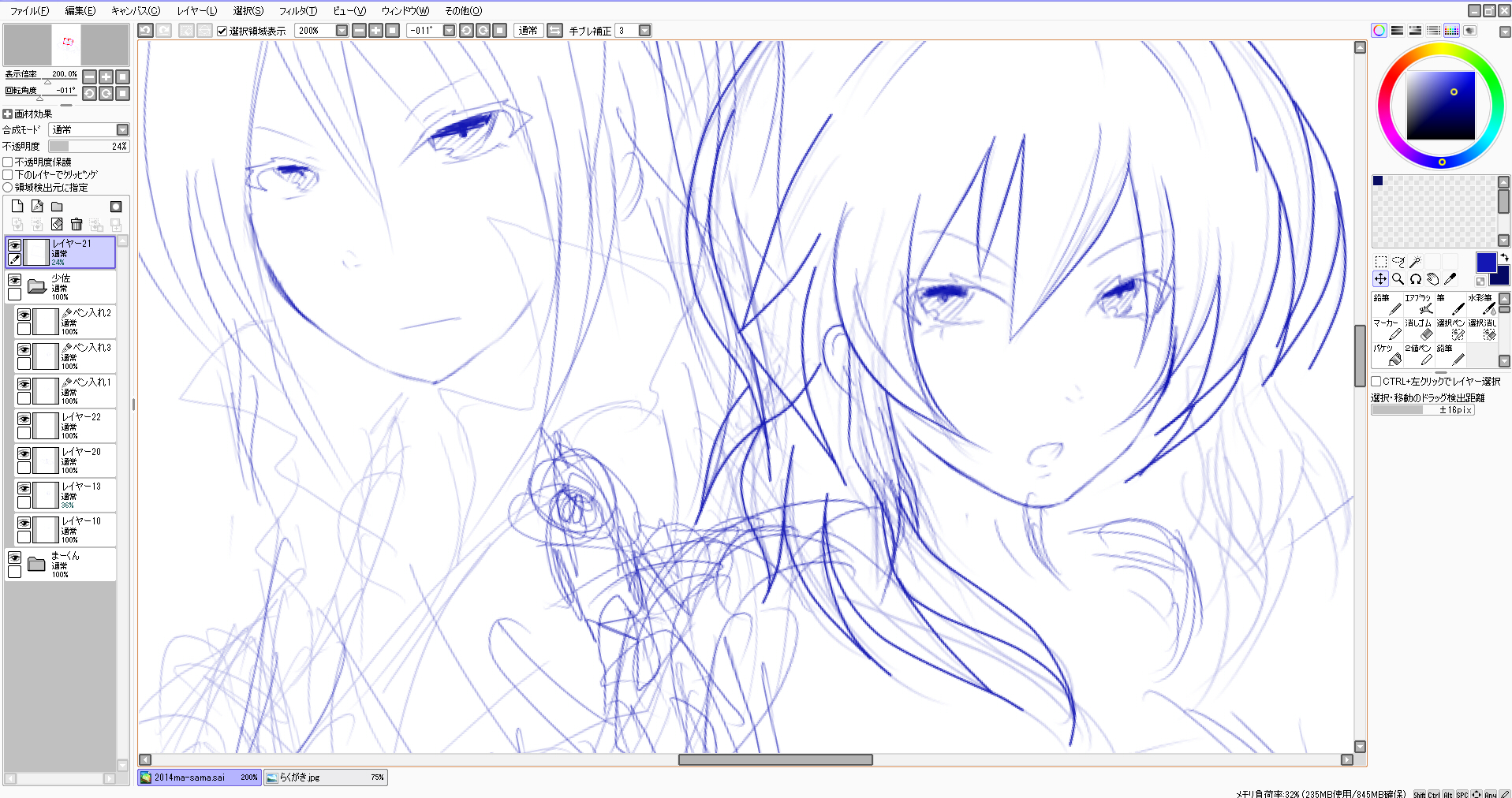Screen dimensions: 1512x798
Task: Click the dark blue swatch in palette
Action: pos(1378,181)
